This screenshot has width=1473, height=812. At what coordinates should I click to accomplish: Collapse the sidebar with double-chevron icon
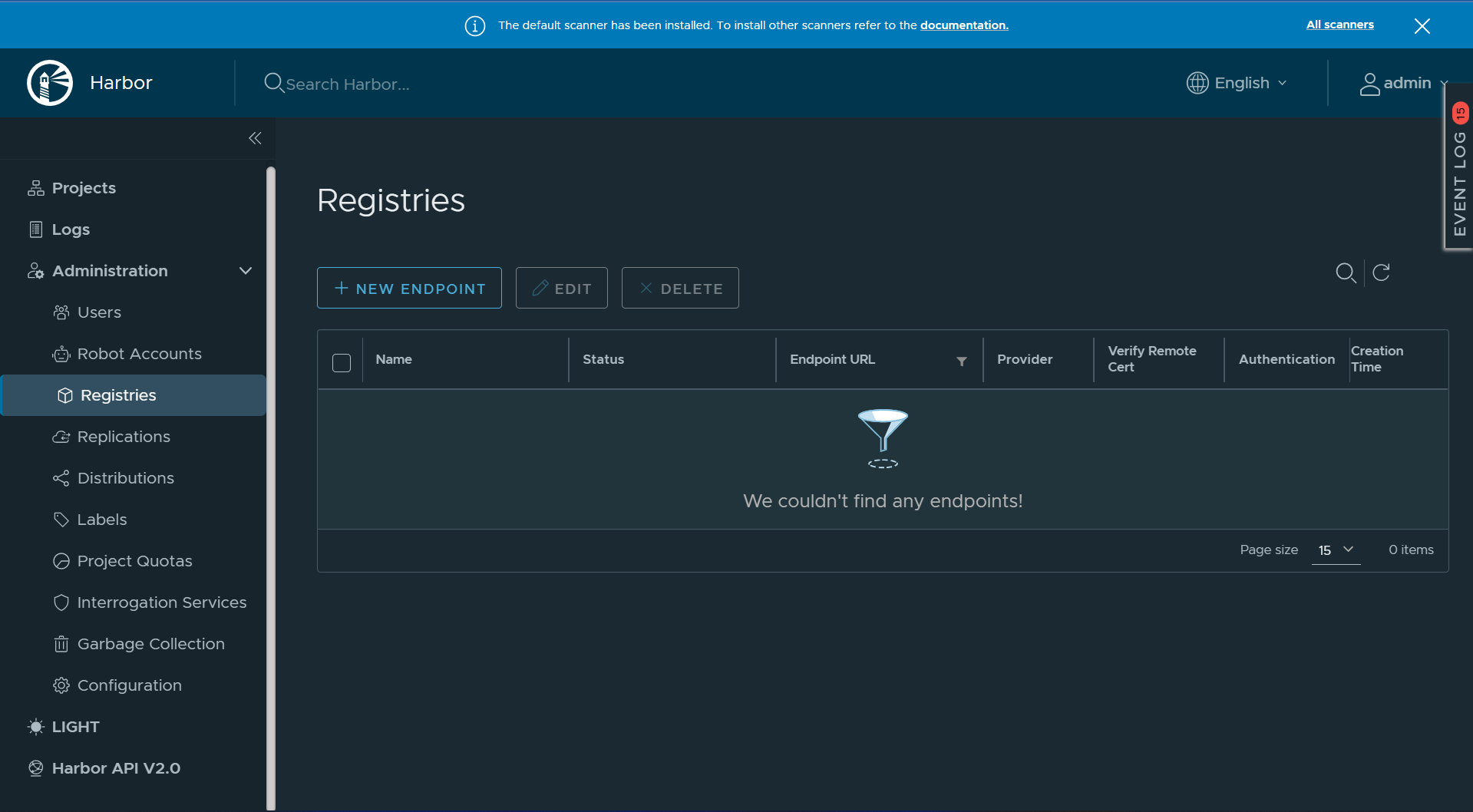(256, 138)
